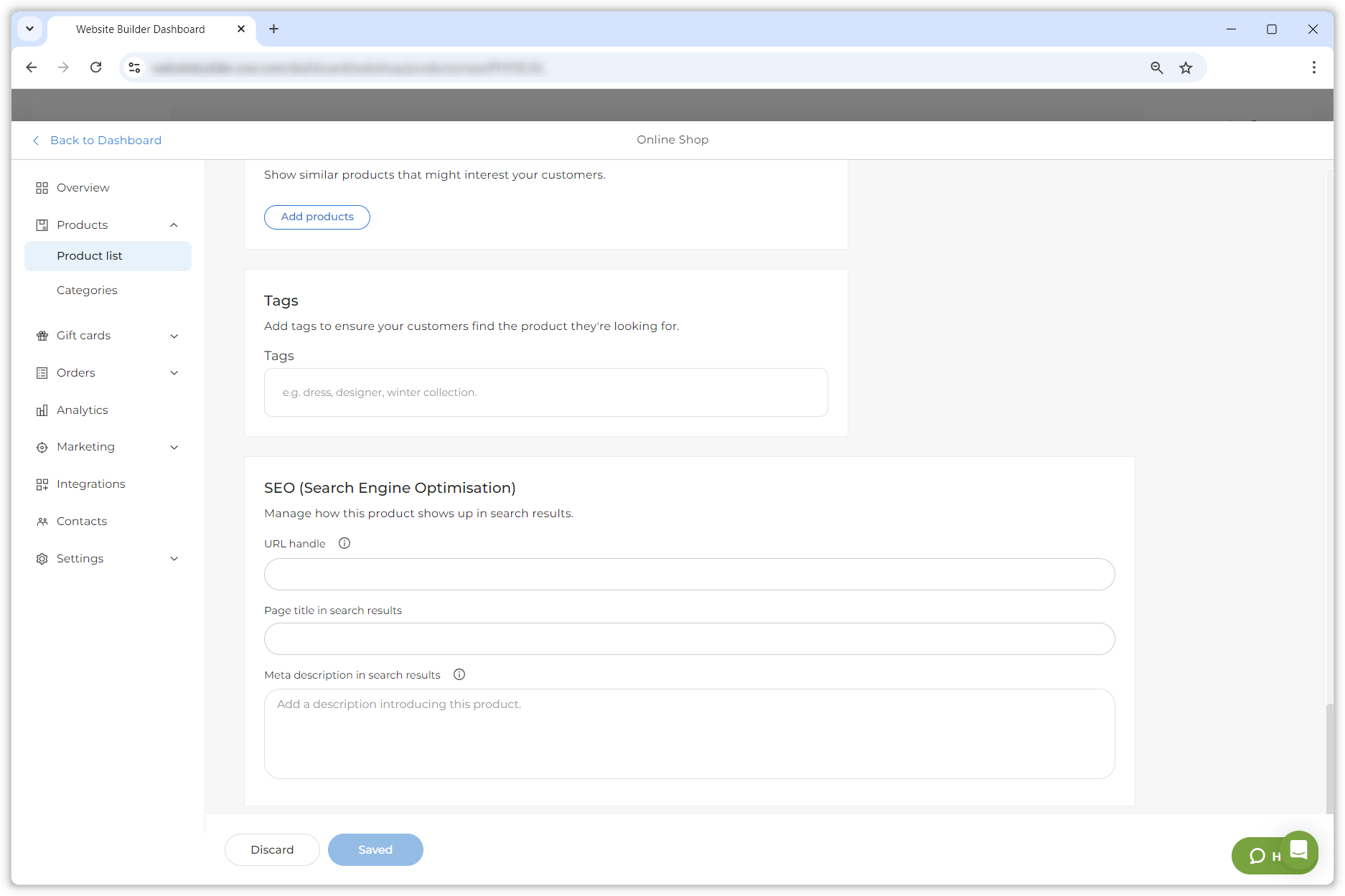This screenshot has height=896, width=1345.
Task: Click the URL handle info icon
Action: pyautogui.click(x=345, y=543)
